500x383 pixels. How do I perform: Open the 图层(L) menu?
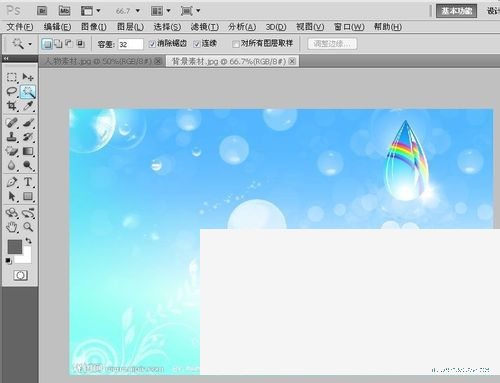click(x=130, y=27)
